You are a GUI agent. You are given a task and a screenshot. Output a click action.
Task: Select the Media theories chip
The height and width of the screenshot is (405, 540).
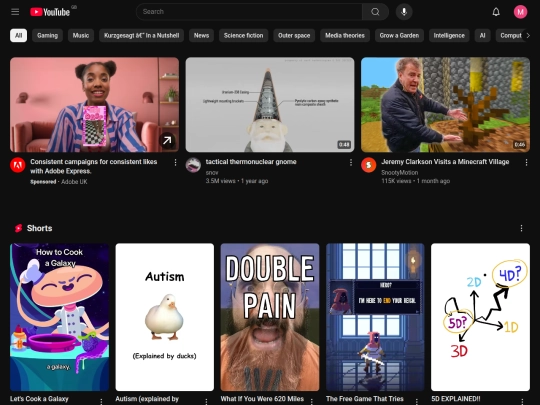coord(345,35)
